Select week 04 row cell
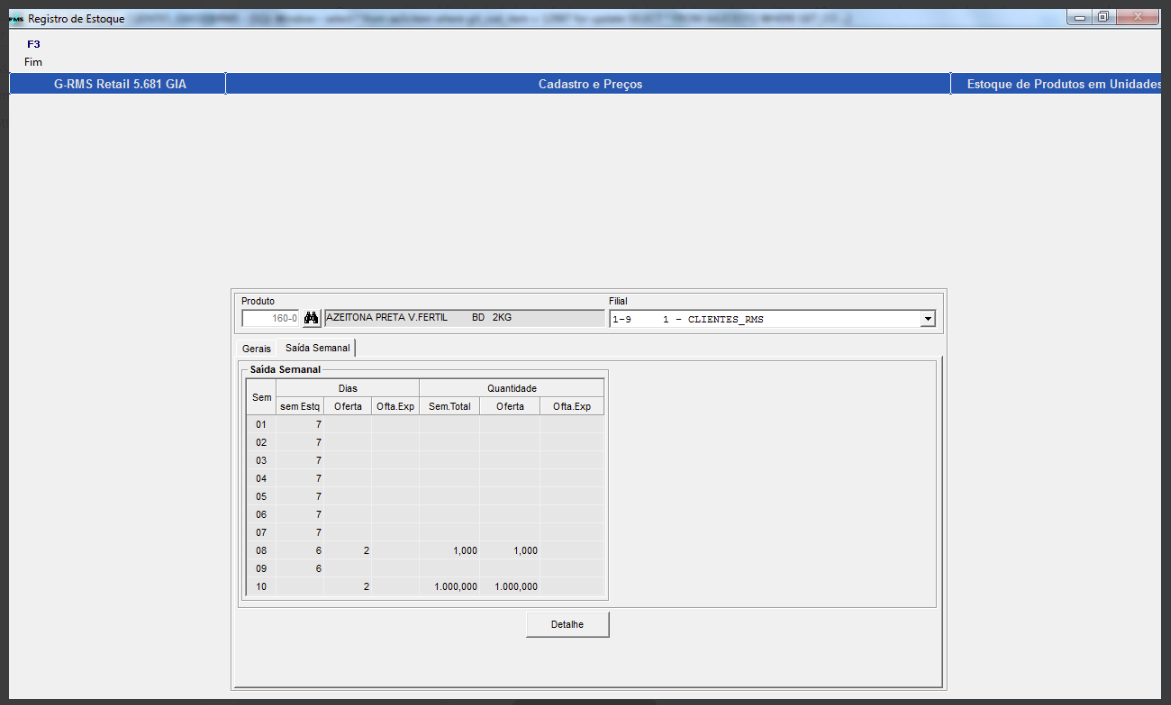 tap(261, 478)
